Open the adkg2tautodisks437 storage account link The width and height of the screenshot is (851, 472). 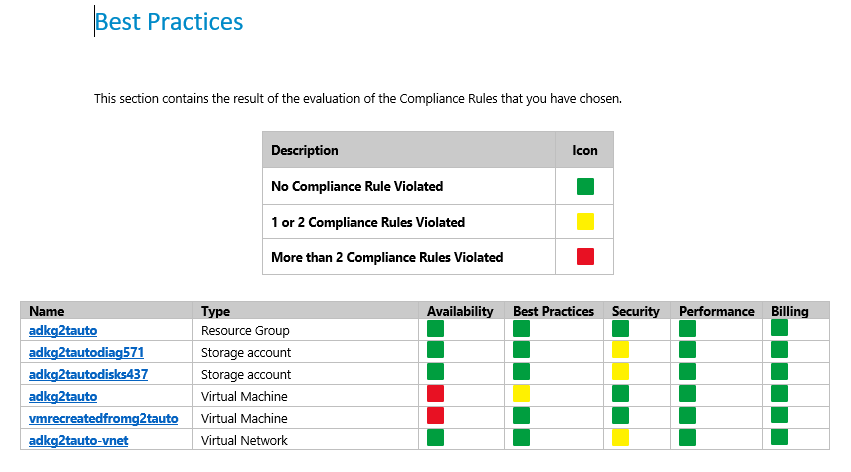click(88, 374)
